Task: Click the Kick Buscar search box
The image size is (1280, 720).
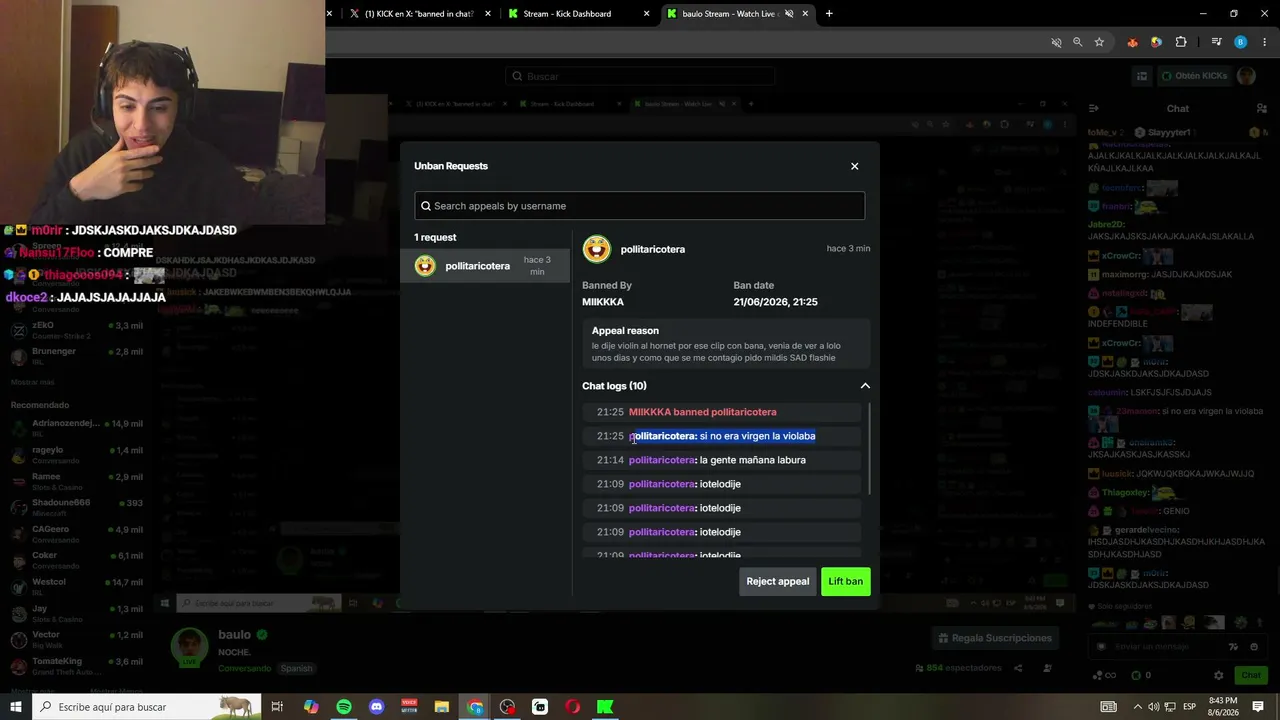Action: (640, 76)
